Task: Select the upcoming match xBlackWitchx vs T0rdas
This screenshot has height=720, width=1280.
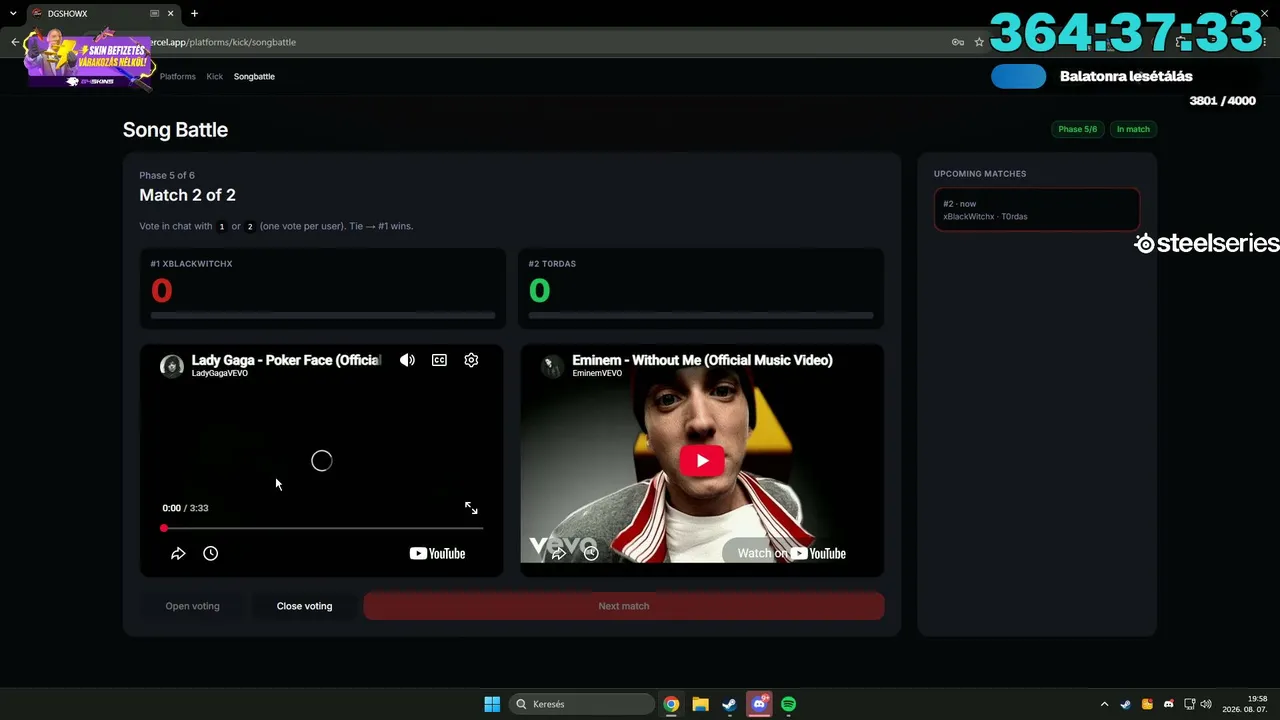Action: point(1037,210)
